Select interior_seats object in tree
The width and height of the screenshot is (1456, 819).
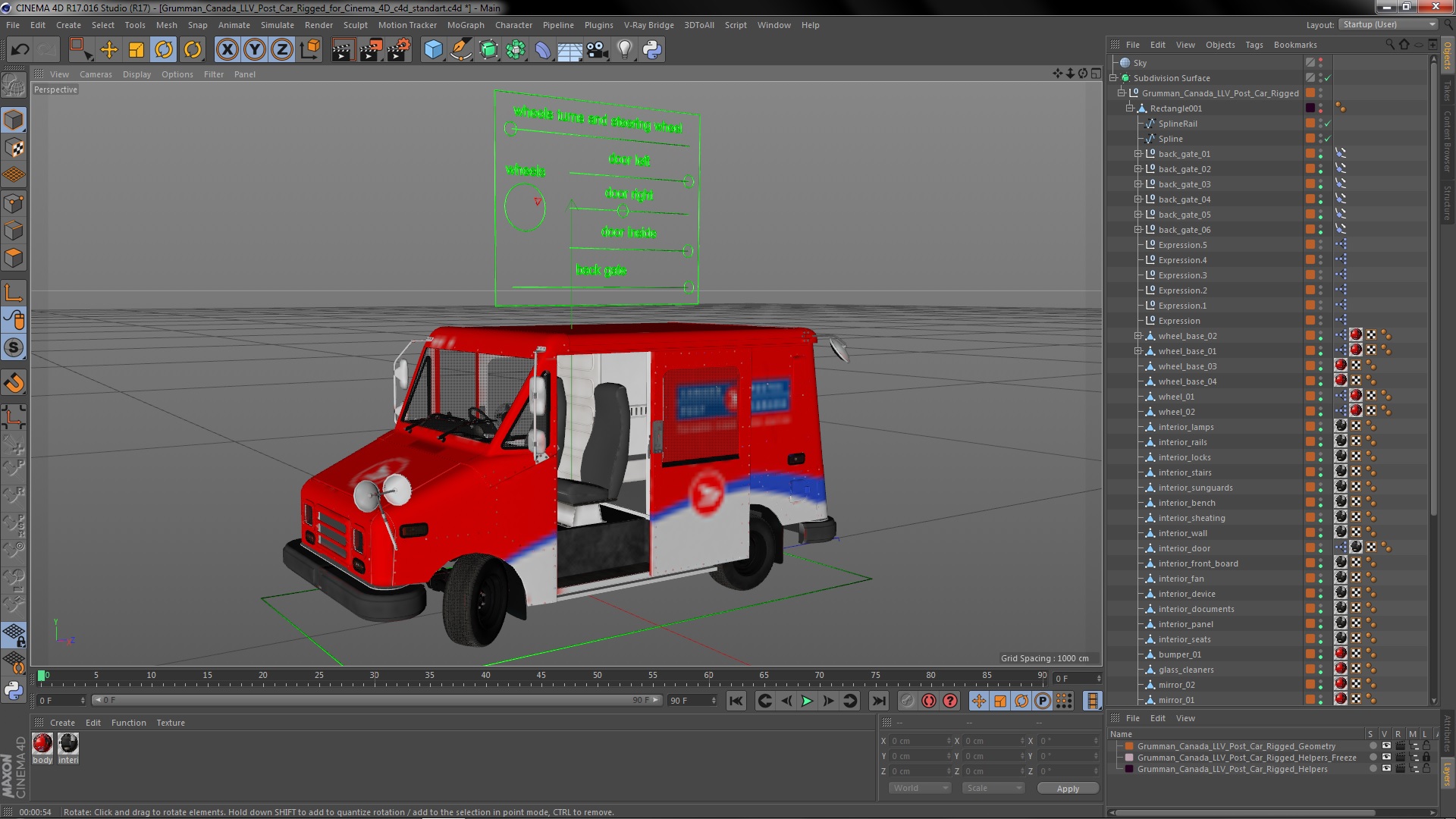(x=1185, y=639)
